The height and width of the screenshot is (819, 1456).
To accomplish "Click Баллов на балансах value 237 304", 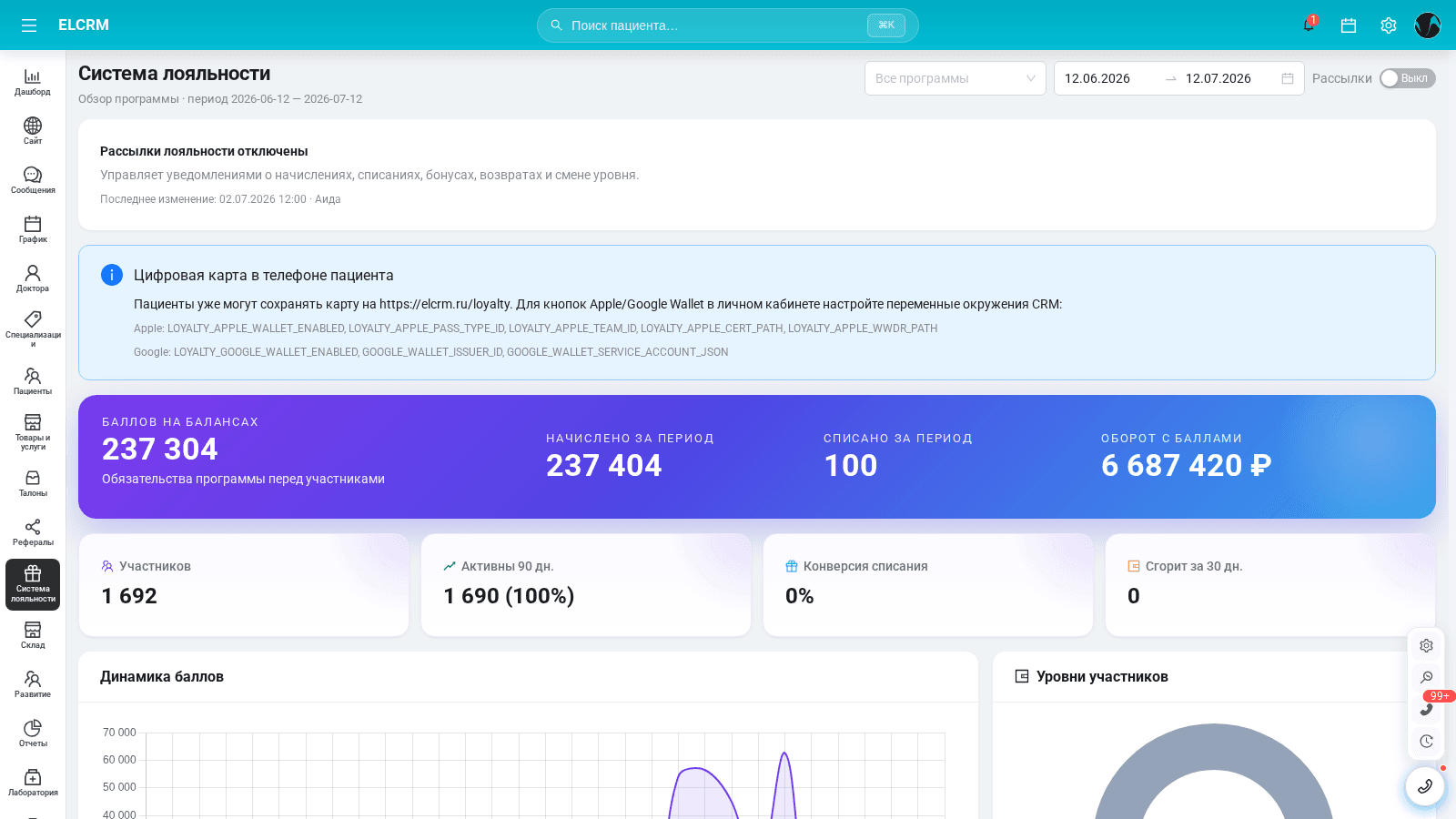I will click(x=160, y=449).
